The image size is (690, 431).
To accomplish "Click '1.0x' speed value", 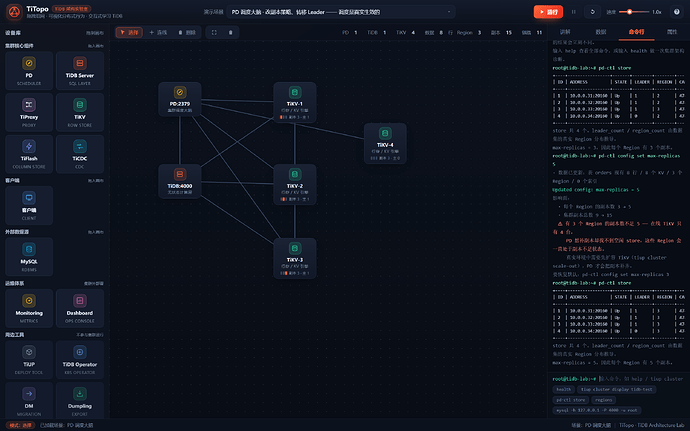I will tap(657, 12).
